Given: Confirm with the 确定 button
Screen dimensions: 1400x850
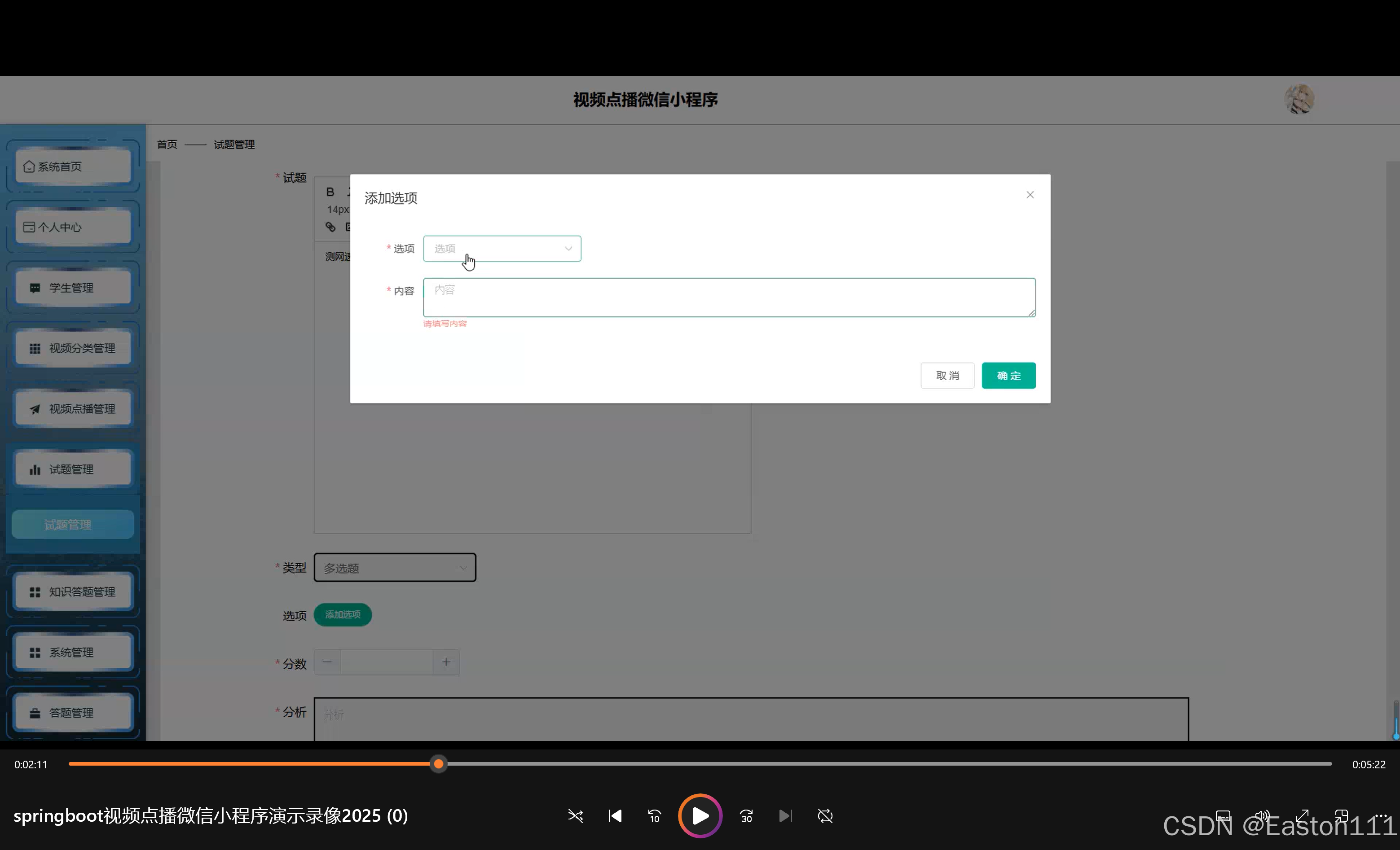Looking at the screenshot, I should pyautogui.click(x=1008, y=375).
